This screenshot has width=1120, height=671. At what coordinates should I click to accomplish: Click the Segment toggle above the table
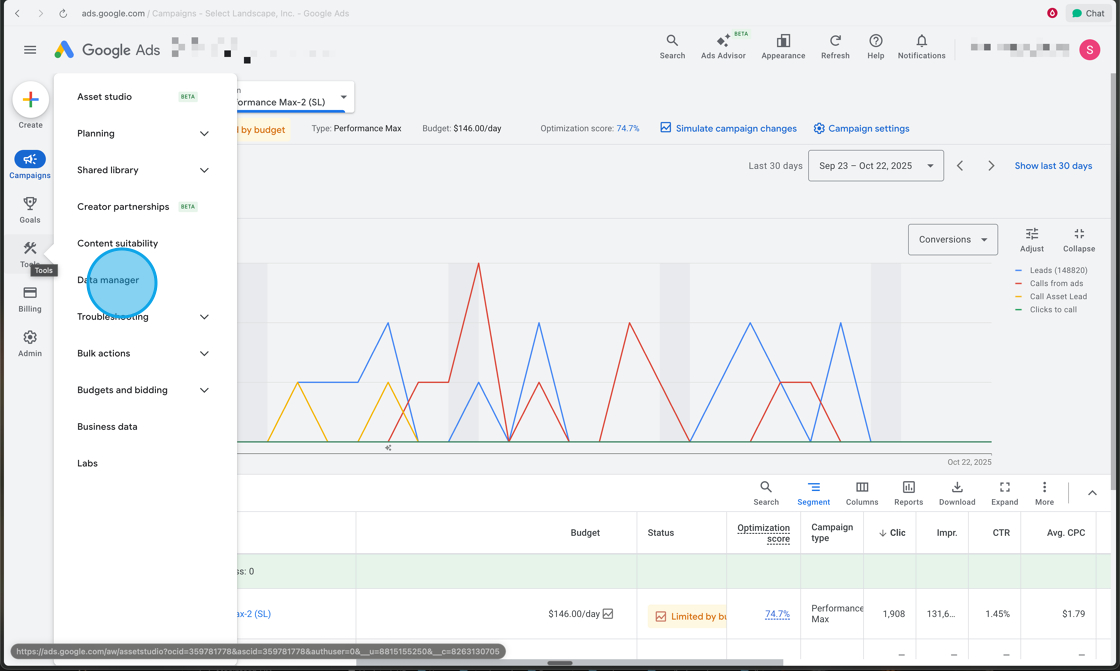point(813,492)
